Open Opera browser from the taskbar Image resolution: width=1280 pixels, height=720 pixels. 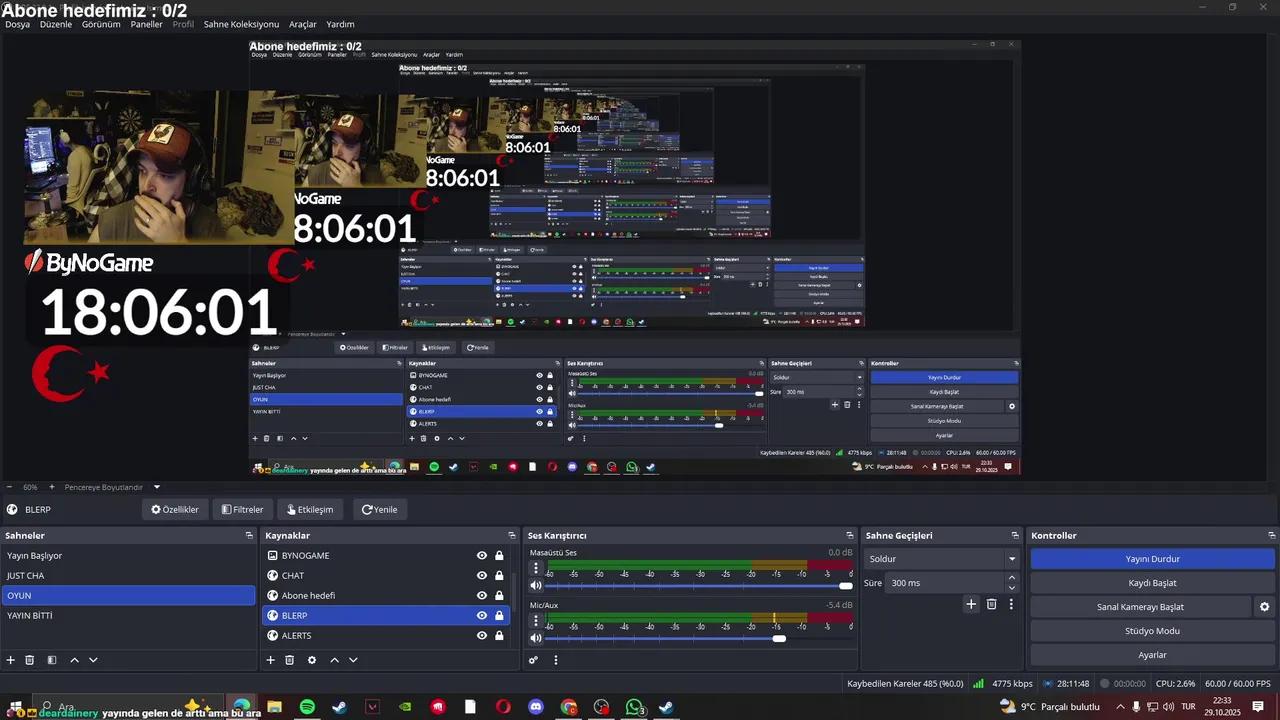coord(503,707)
